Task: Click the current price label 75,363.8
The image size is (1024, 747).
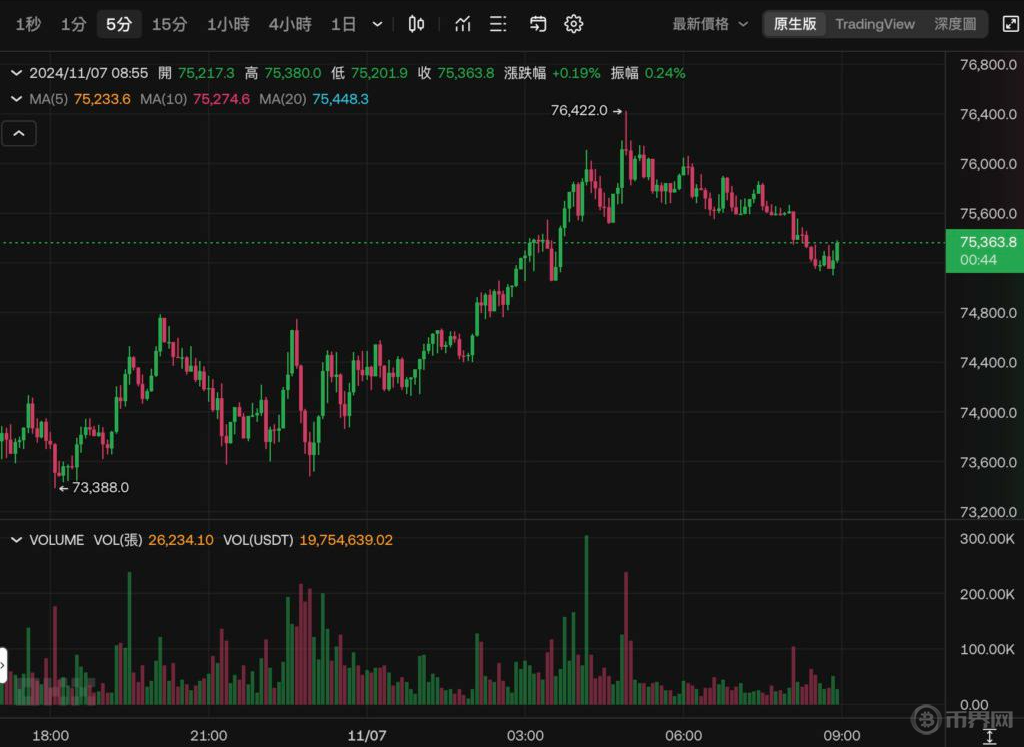Action: (986, 242)
